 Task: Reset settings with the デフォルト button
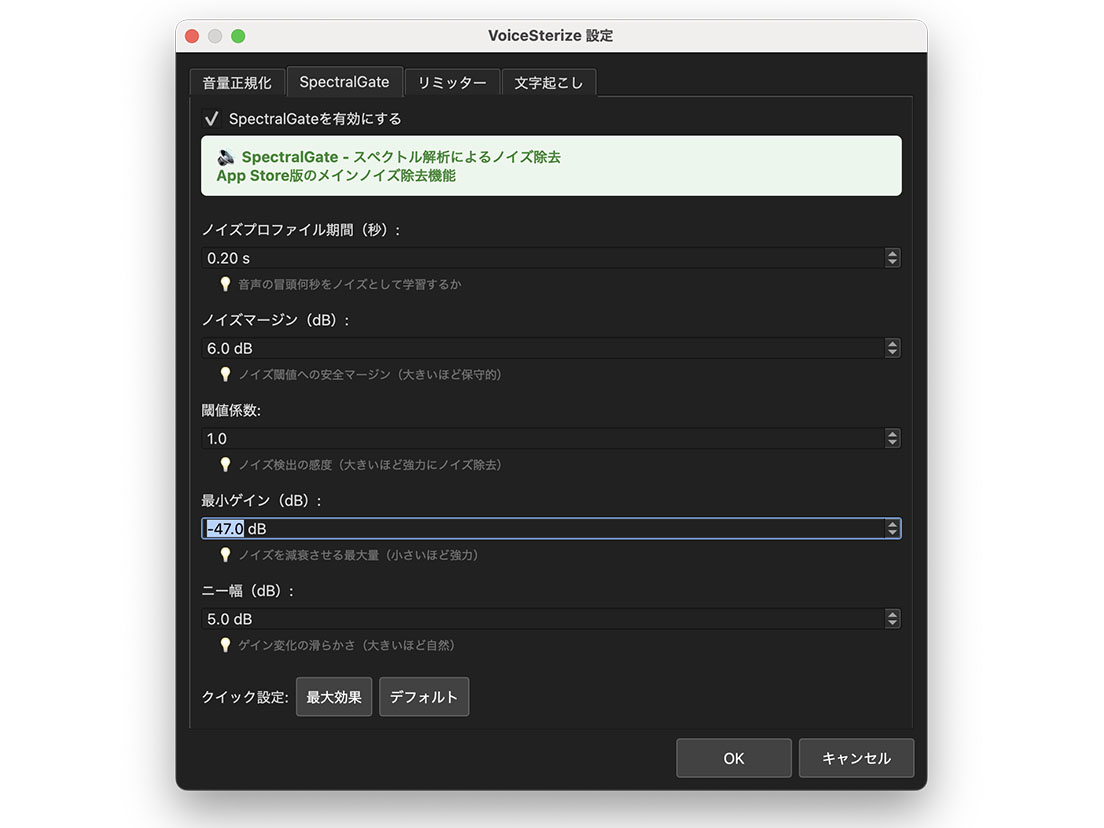click(424, 696)
